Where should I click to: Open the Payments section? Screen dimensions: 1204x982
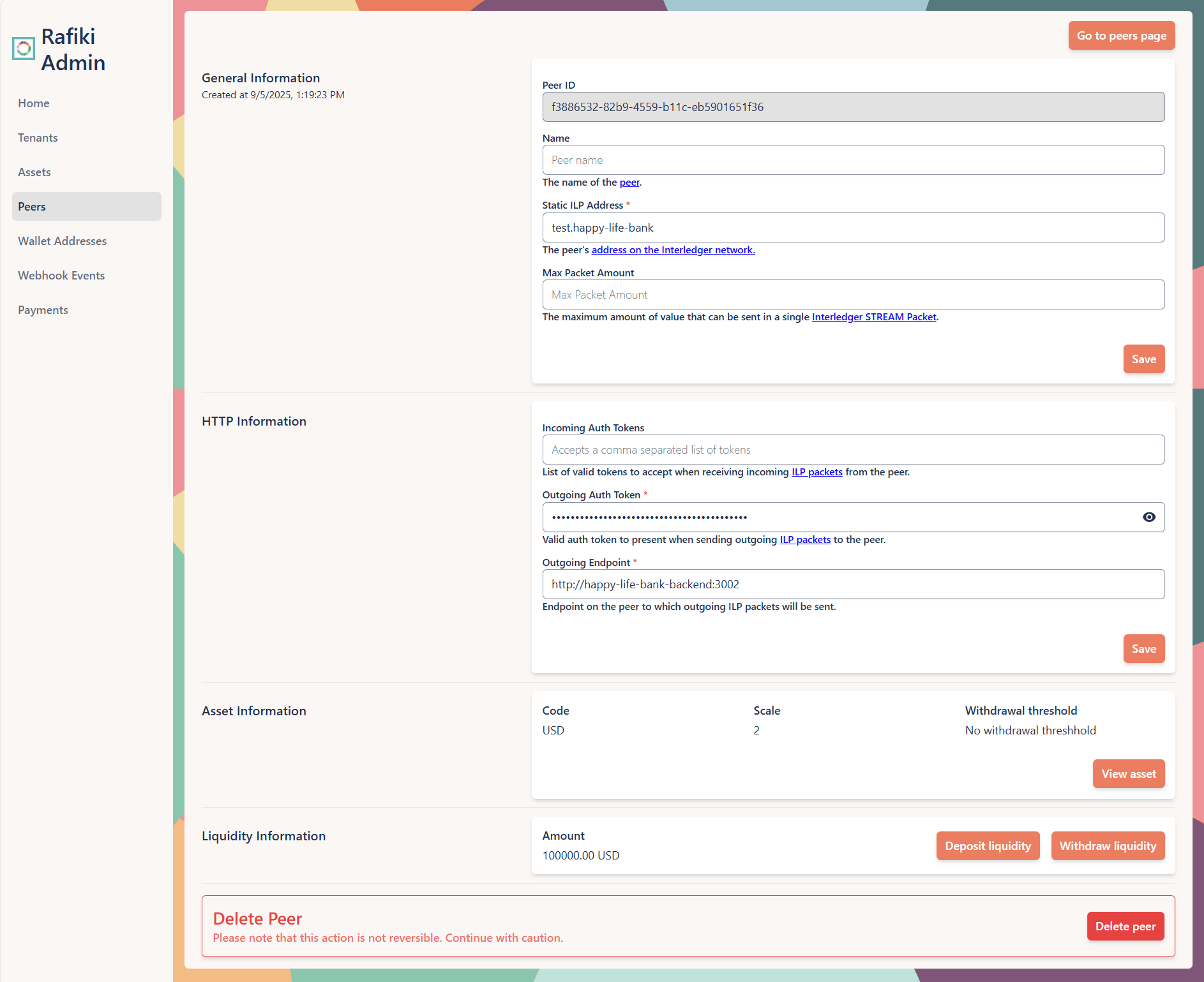pyautogui.click(x=43, y=309)
